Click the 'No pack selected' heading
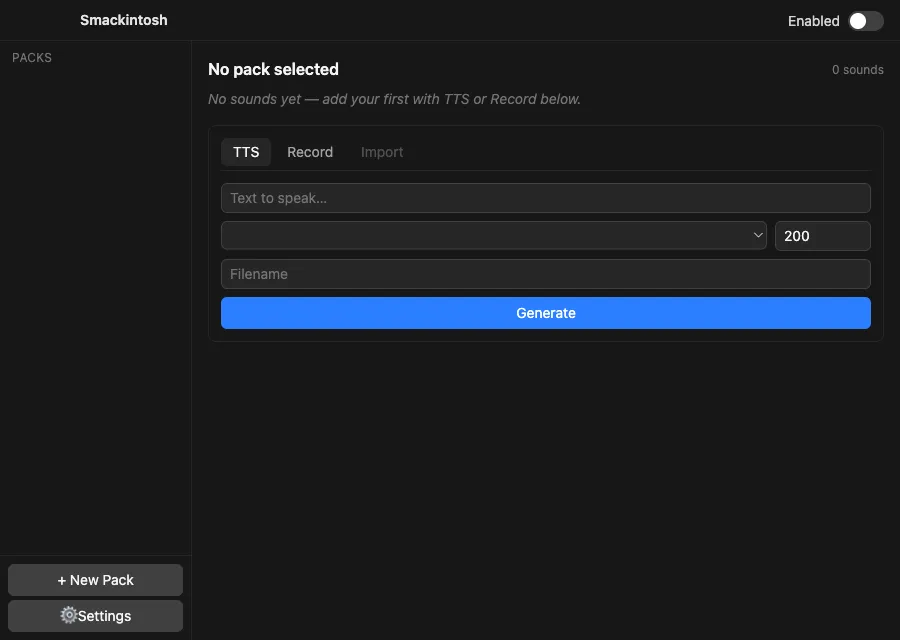Viewport: 900px width, 640px height. 273,69
